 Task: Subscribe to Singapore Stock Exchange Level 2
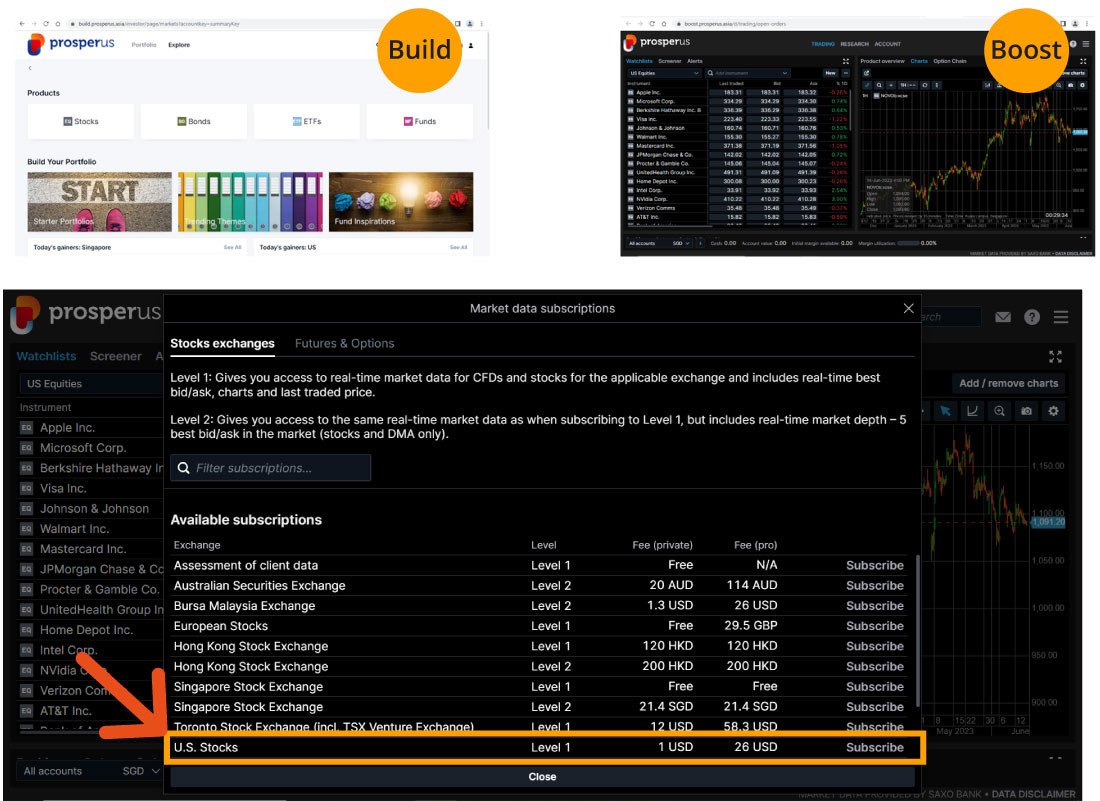[875, 707]
